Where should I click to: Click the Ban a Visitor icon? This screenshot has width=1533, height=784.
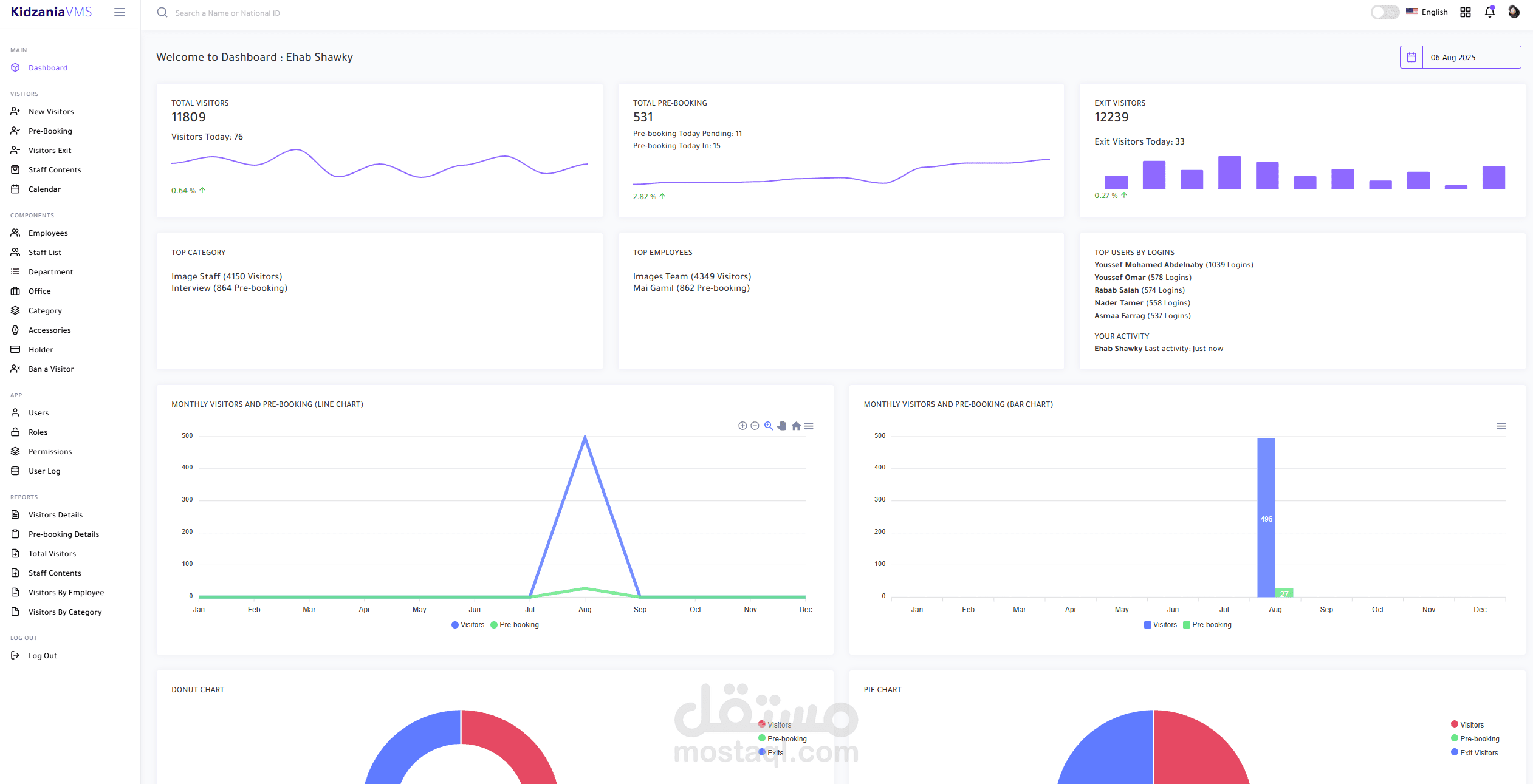15,369
